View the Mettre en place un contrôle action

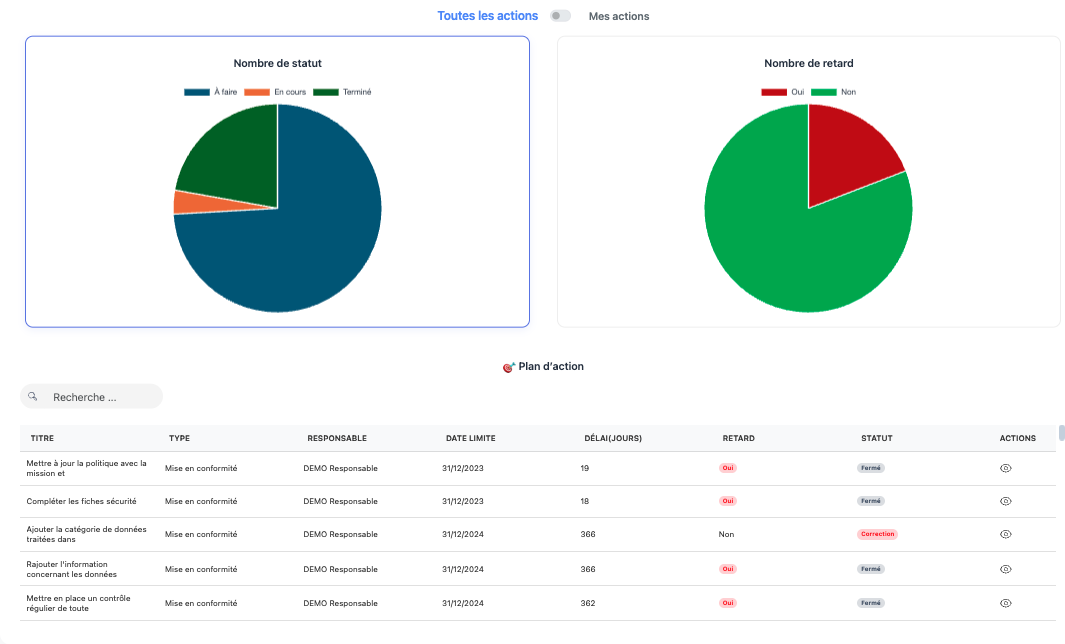(1006, 603)
